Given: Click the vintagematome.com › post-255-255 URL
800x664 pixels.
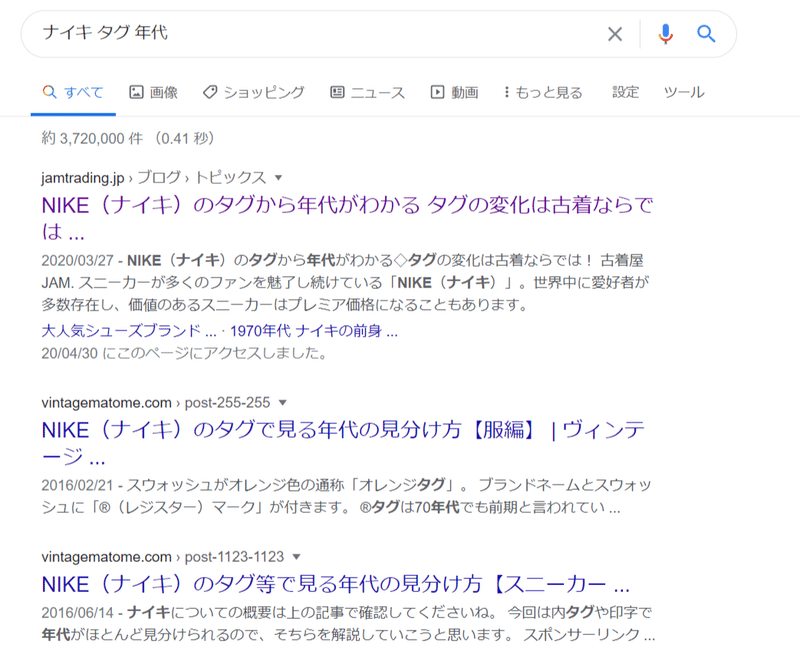Looking at the screenshot, I should (156, 403).
